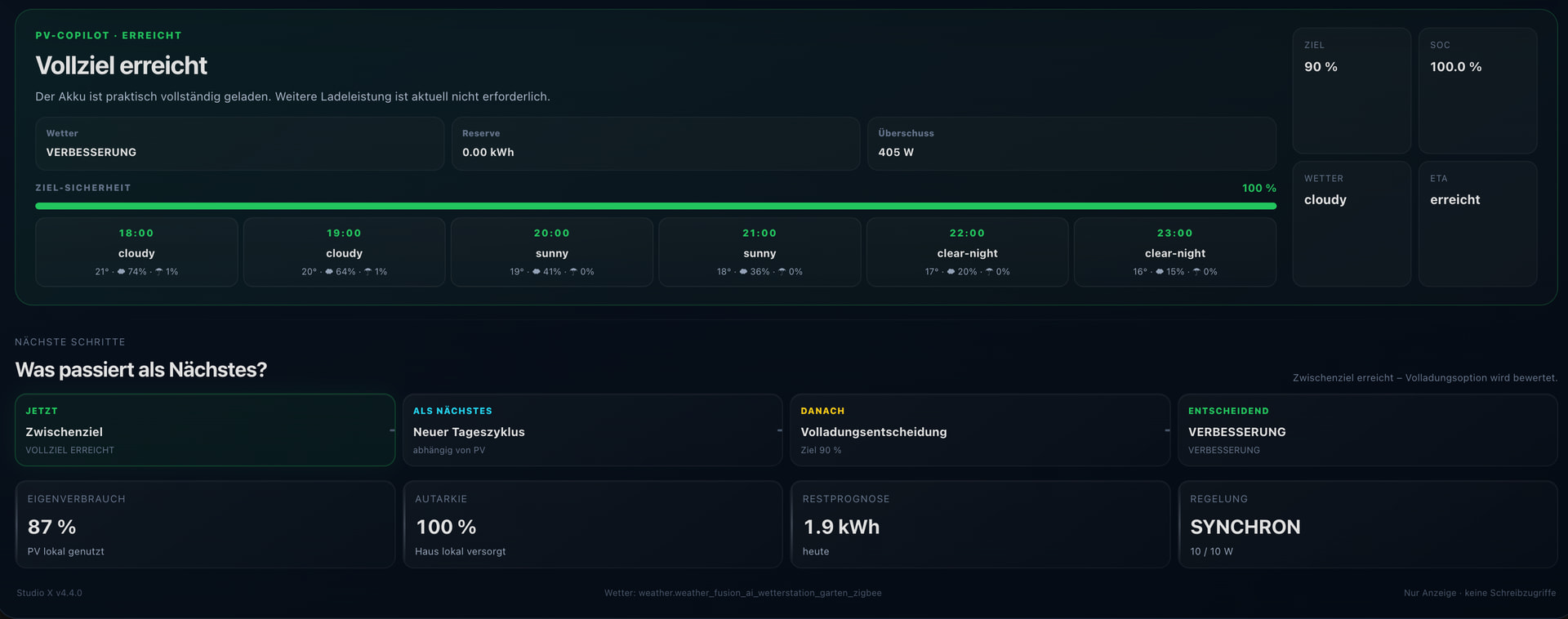Select the ALS NÄCHSTES Neuer Tageszyklus card

click(593, 430)
